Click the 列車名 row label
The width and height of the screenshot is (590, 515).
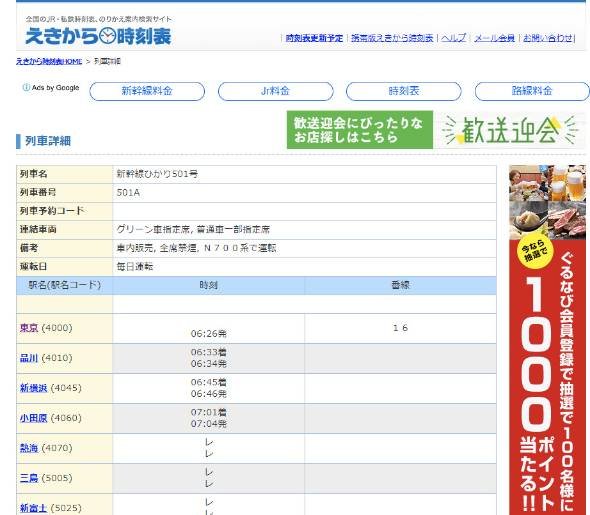tap(33, 174)
